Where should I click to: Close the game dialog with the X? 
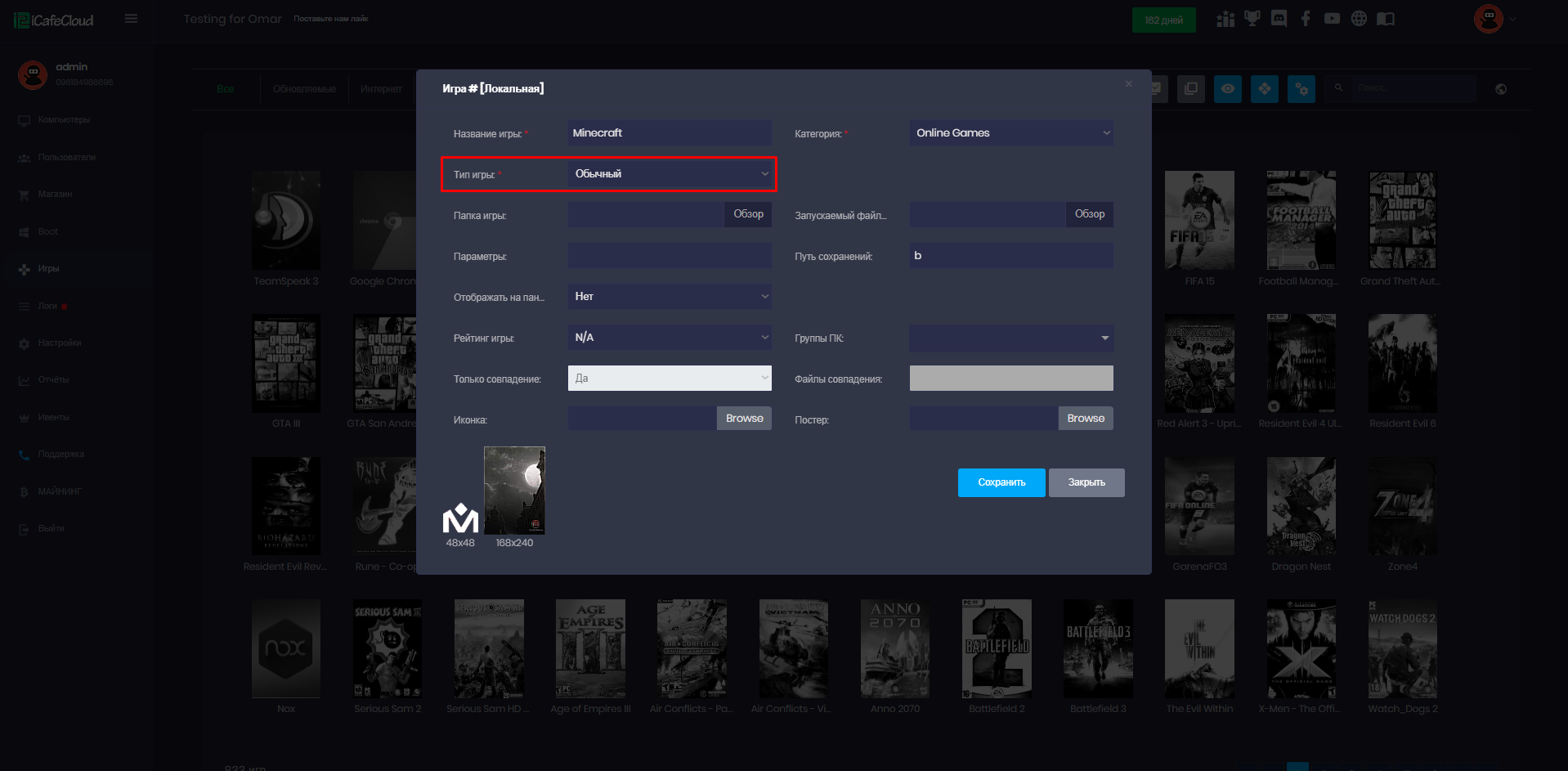1129,83
